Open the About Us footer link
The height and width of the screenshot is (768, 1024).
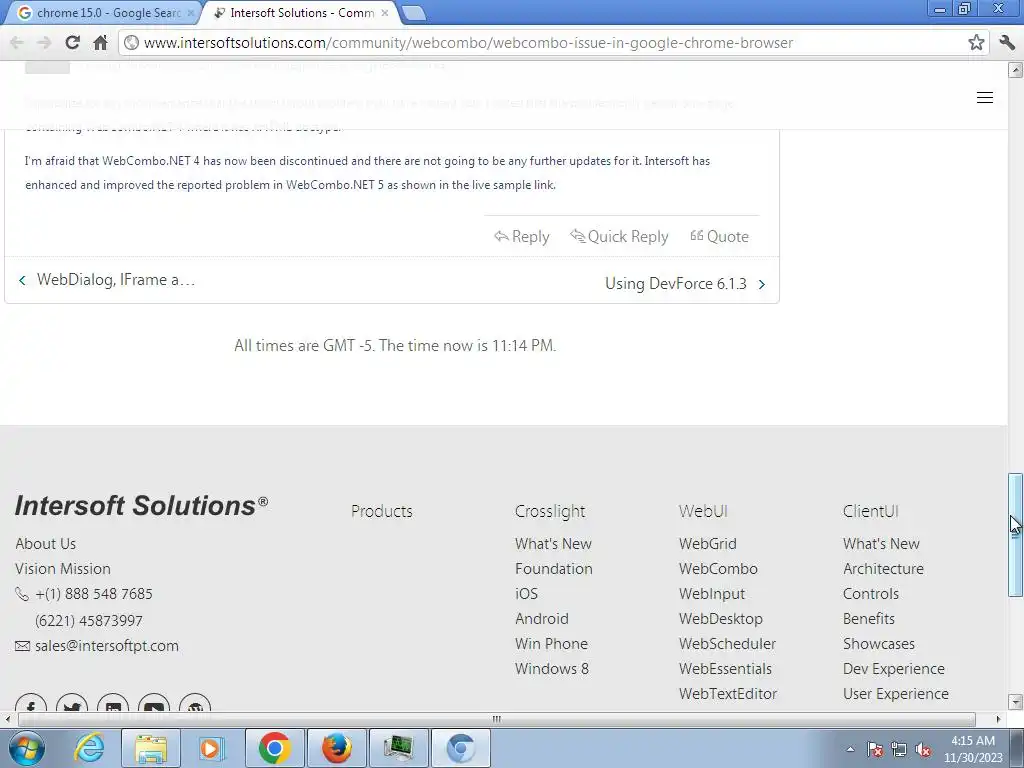[46, 544]
